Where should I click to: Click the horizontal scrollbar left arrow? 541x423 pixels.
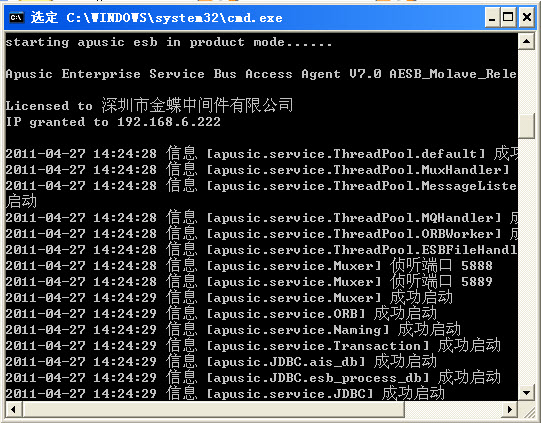pos(14,410)
